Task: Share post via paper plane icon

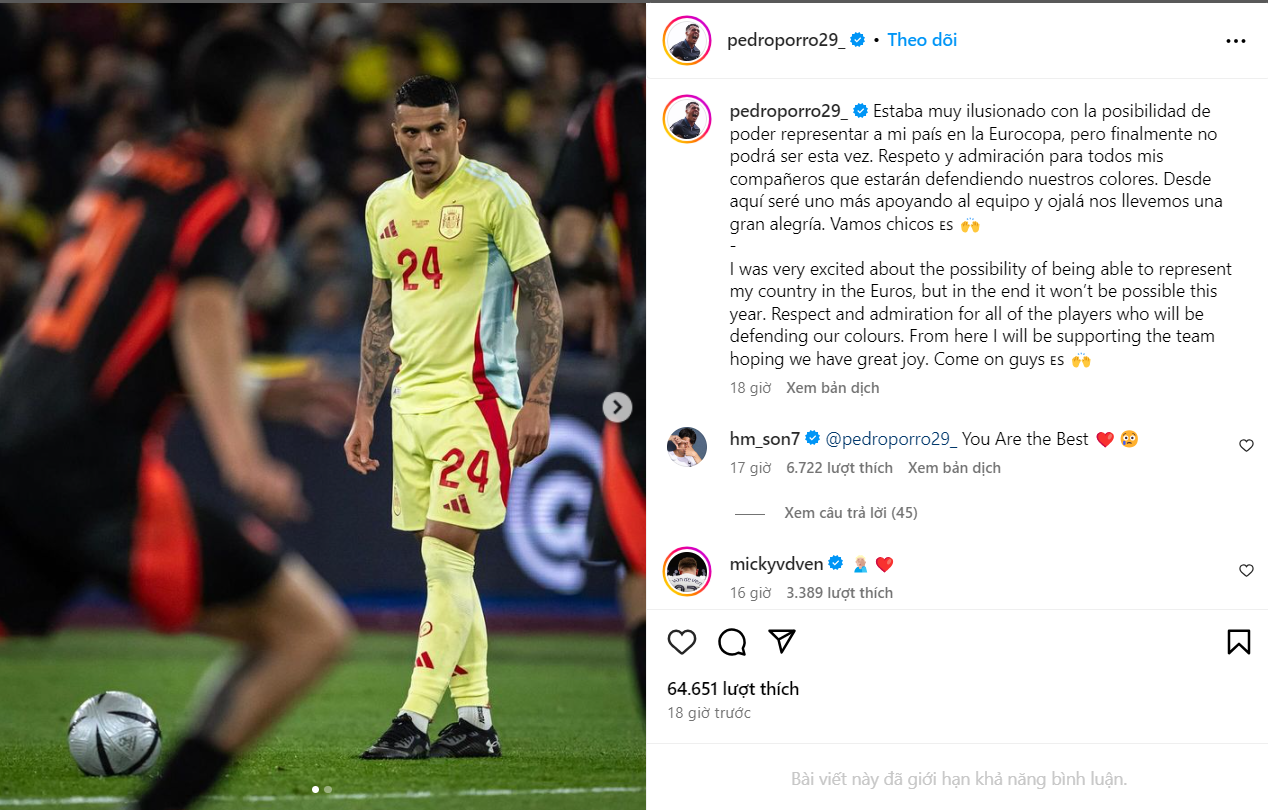Action: pos(782,642)
